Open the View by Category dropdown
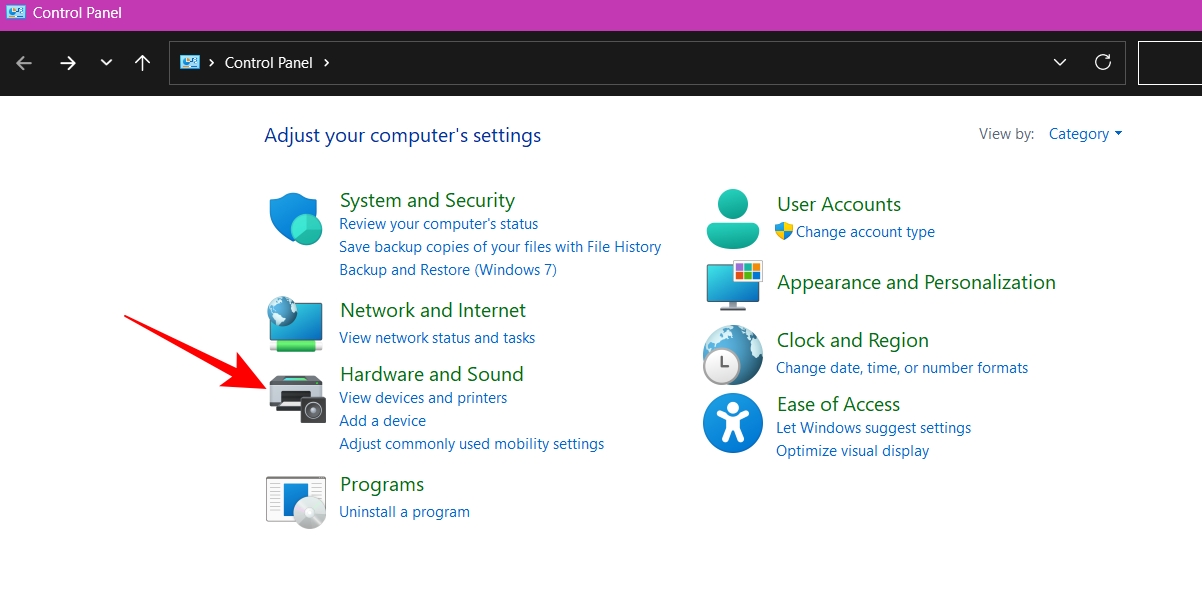The width and height of the screenshot is (1202, 605). click(1085, 134)
